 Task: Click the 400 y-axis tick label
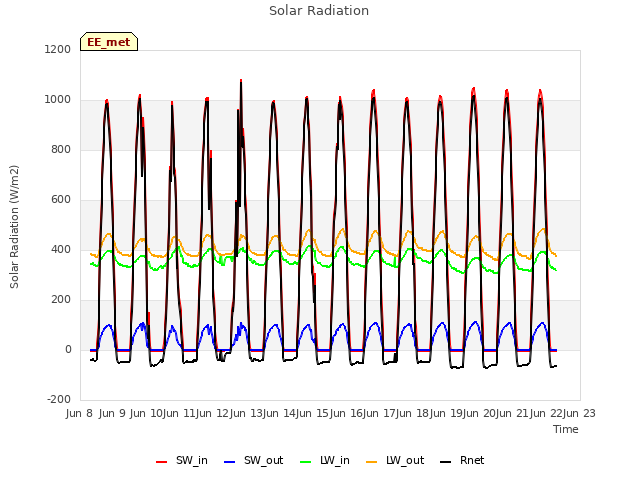click(61, 249)
